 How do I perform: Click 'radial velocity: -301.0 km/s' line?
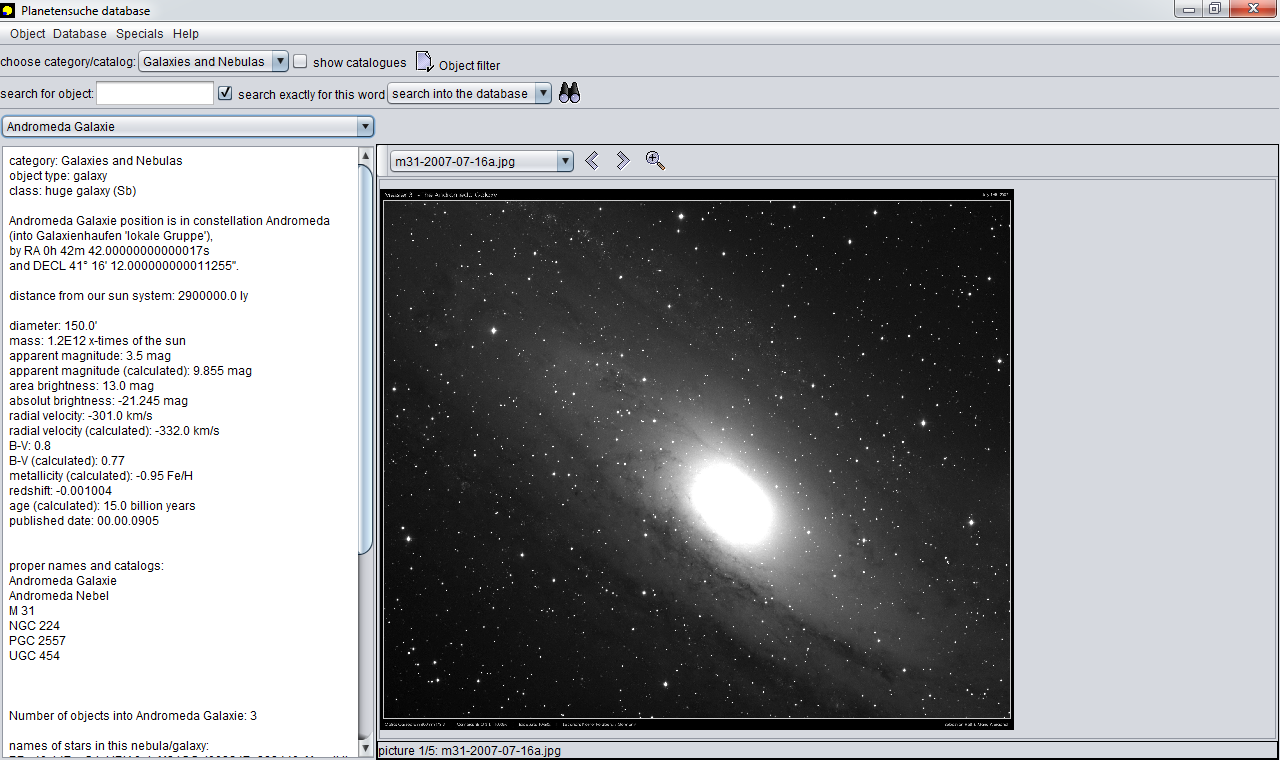coord(94,416)
